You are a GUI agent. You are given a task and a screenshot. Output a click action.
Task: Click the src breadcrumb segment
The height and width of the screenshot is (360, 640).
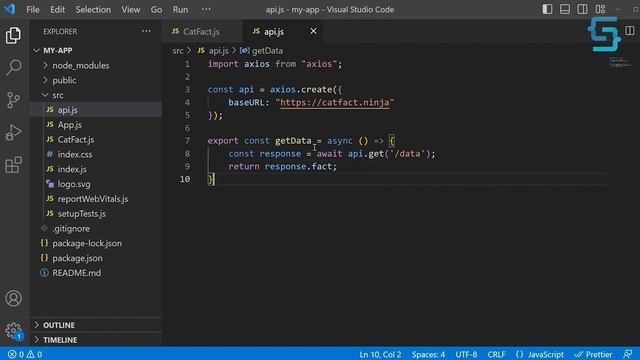(x=178, y=51)
